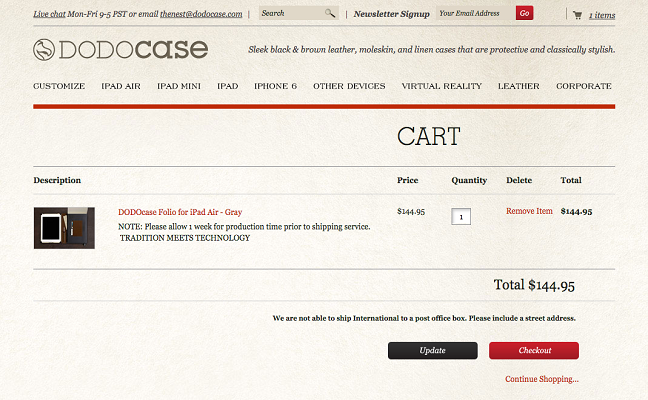The image size is (648, 400).
Task: Click the cart 'Total $144.95' summary
Action: point(534,285)
